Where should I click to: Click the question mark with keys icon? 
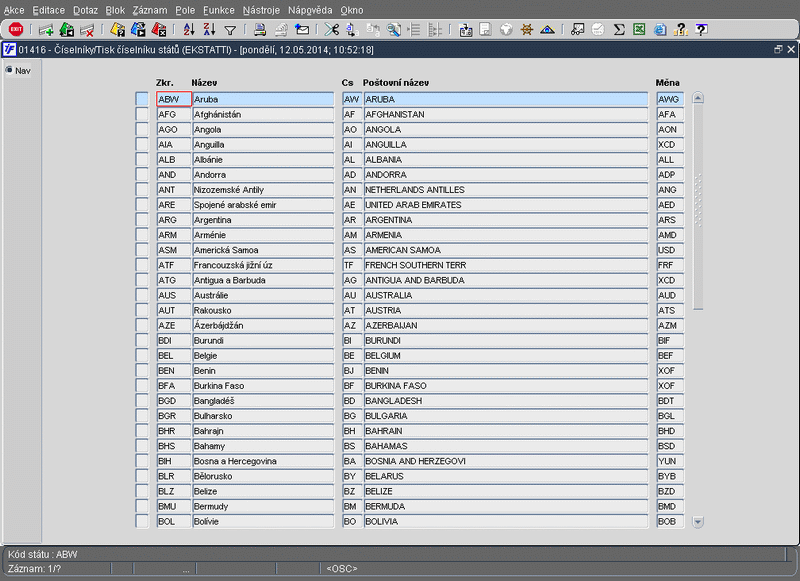click(x=681, y=30)
